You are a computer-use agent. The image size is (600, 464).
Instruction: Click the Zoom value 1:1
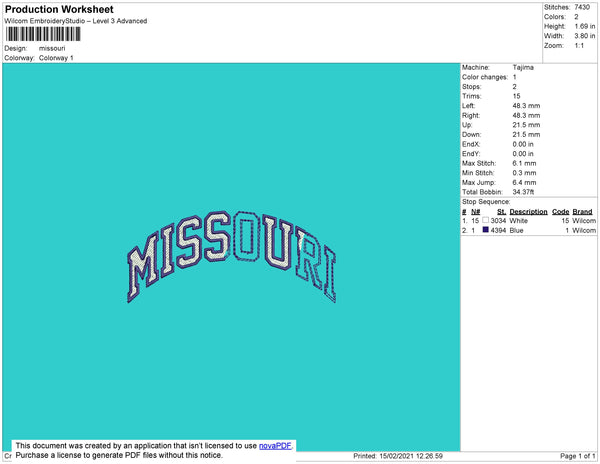pyautogui.click(x=579, y=46)
